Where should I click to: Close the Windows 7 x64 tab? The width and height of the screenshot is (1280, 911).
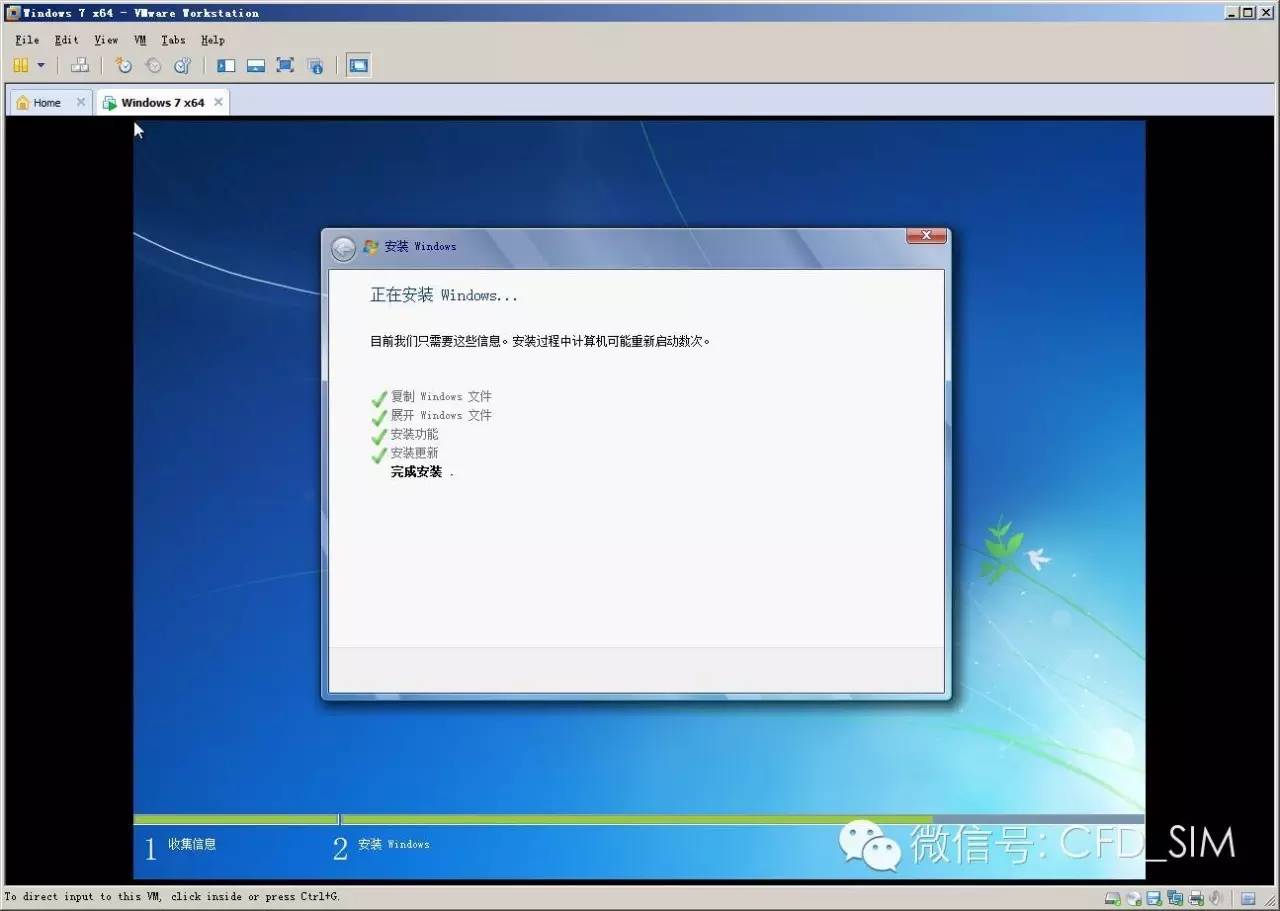point(218,102)
